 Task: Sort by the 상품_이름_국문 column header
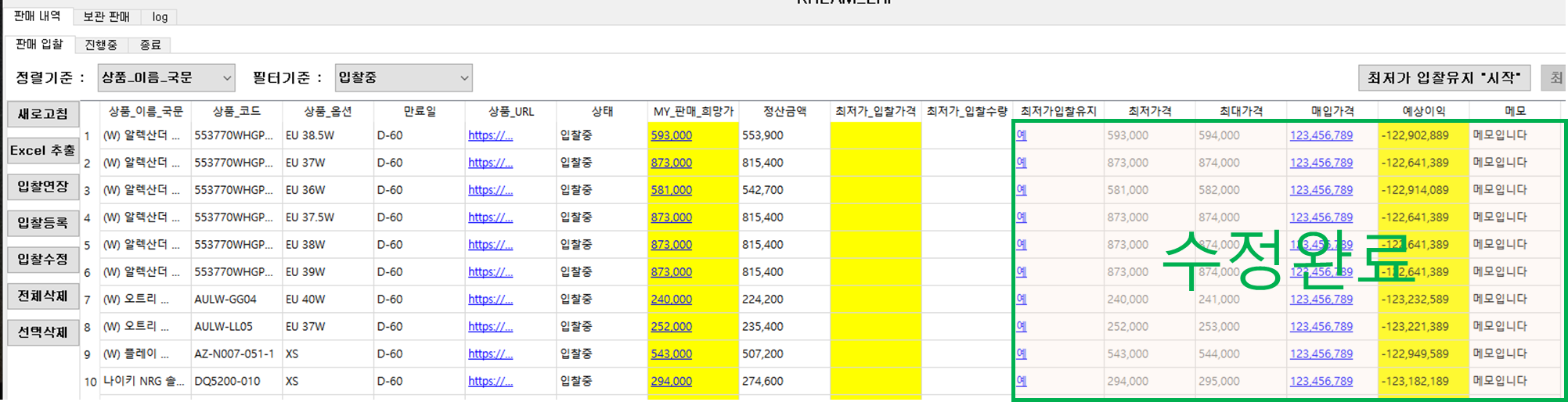point(146,111)
